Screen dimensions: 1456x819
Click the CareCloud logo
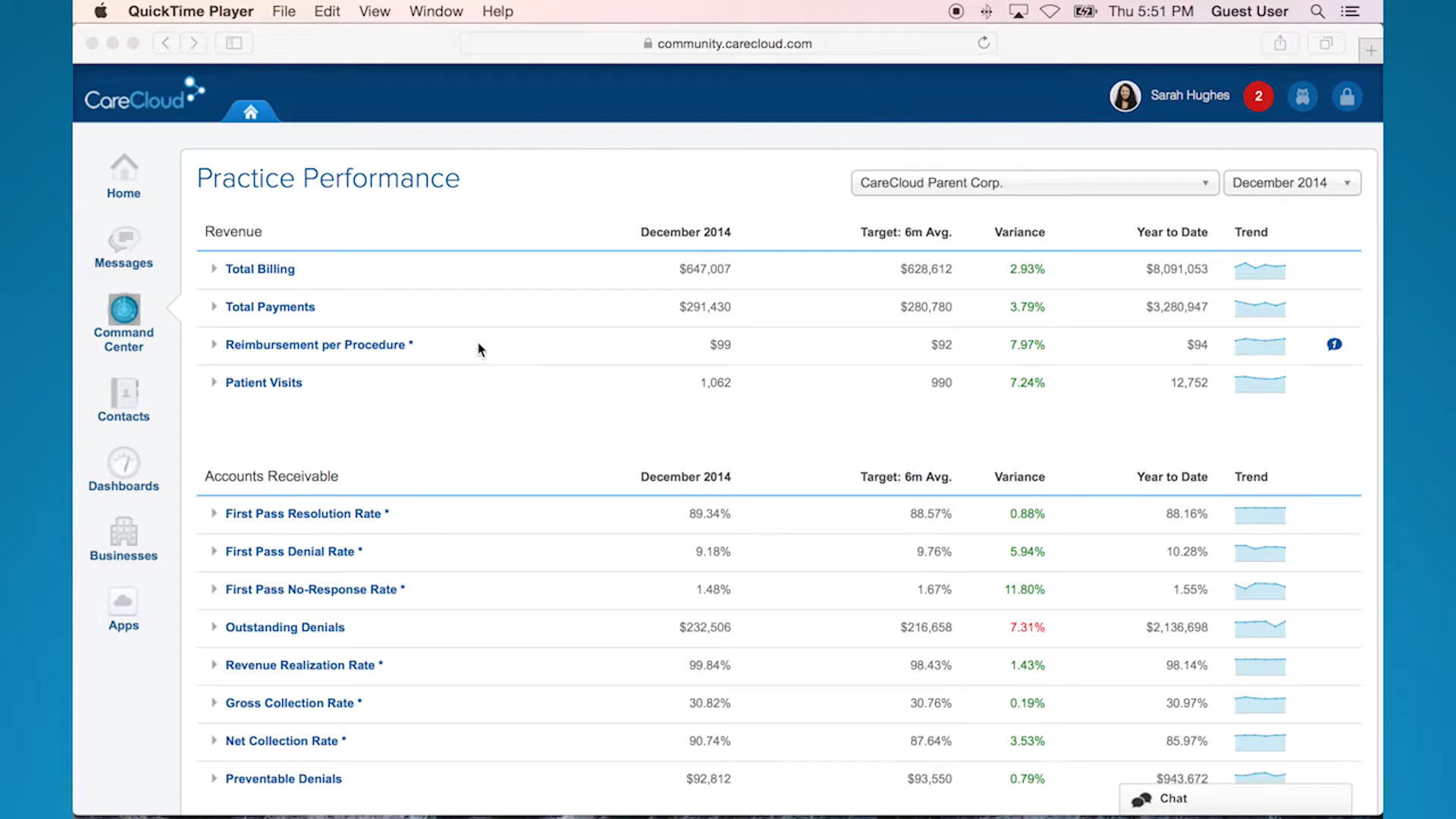(x=144, y=95)
